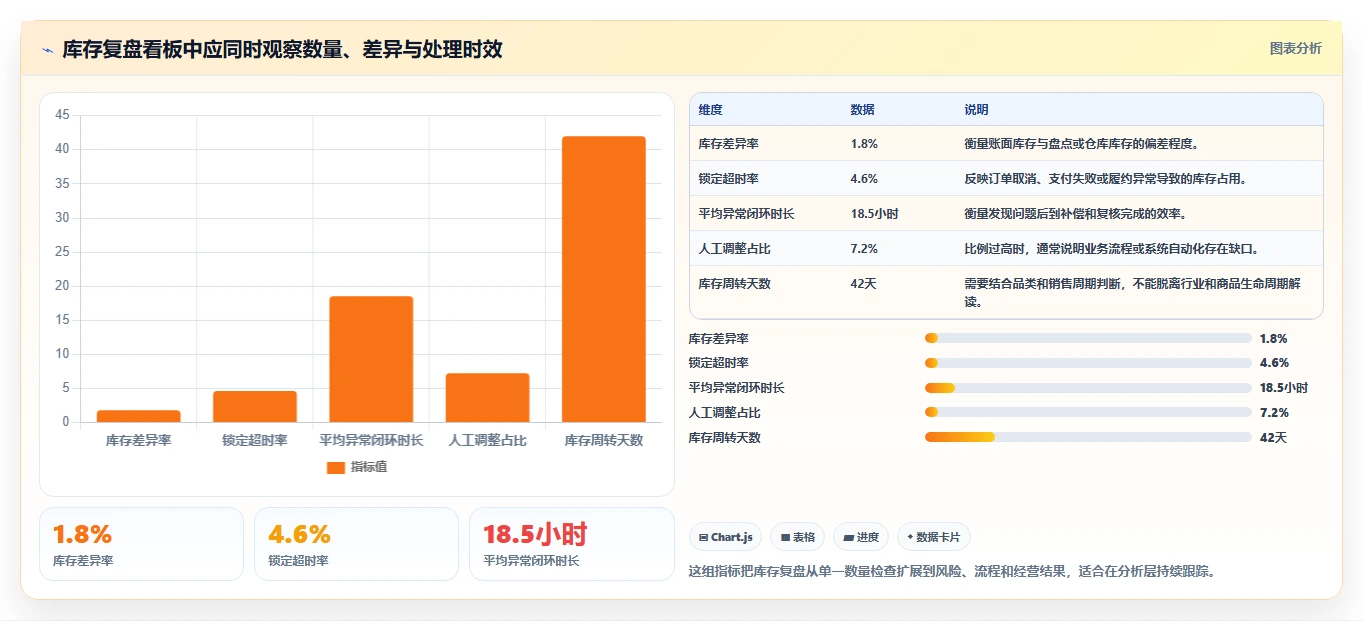The height and width of the screenshot is (621, 1363).
Task: Click 人工调整占比 in the table
Action: click(735, 248)
